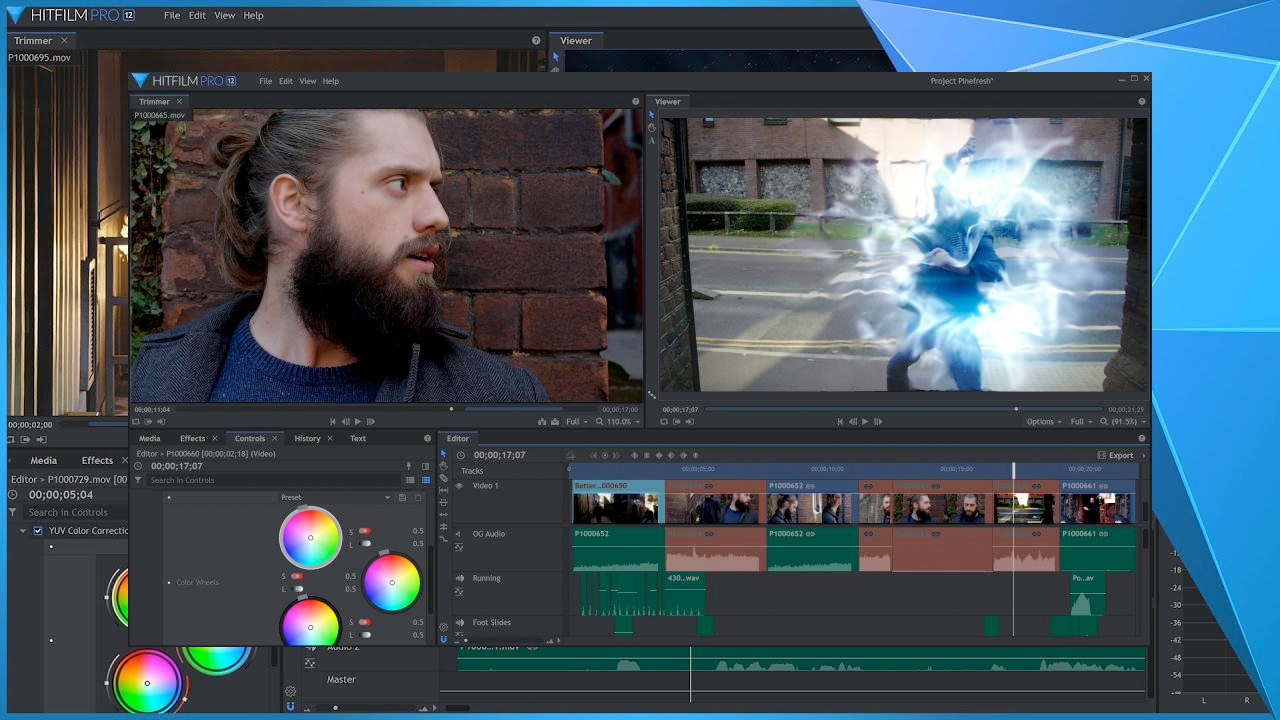The height and width of the screenshot is (720, 1280).
Task: Mute the Running audio track
Action: [460, 578]
